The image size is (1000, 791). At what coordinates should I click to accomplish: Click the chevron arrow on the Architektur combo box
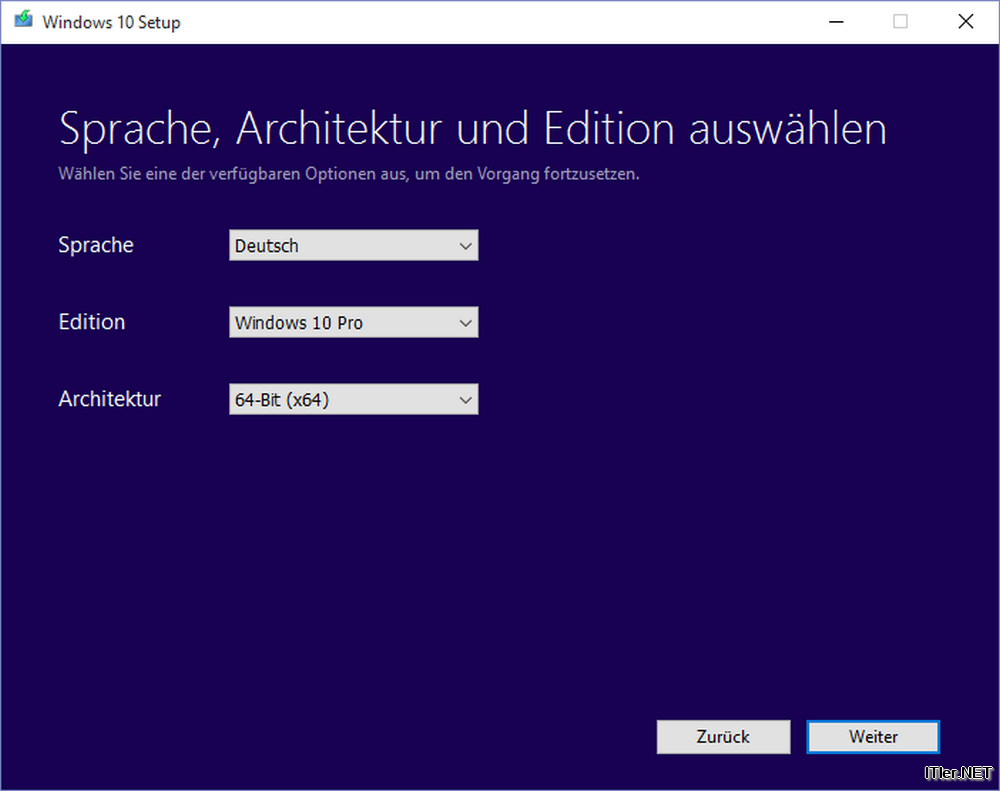click(x=465, y=399)
